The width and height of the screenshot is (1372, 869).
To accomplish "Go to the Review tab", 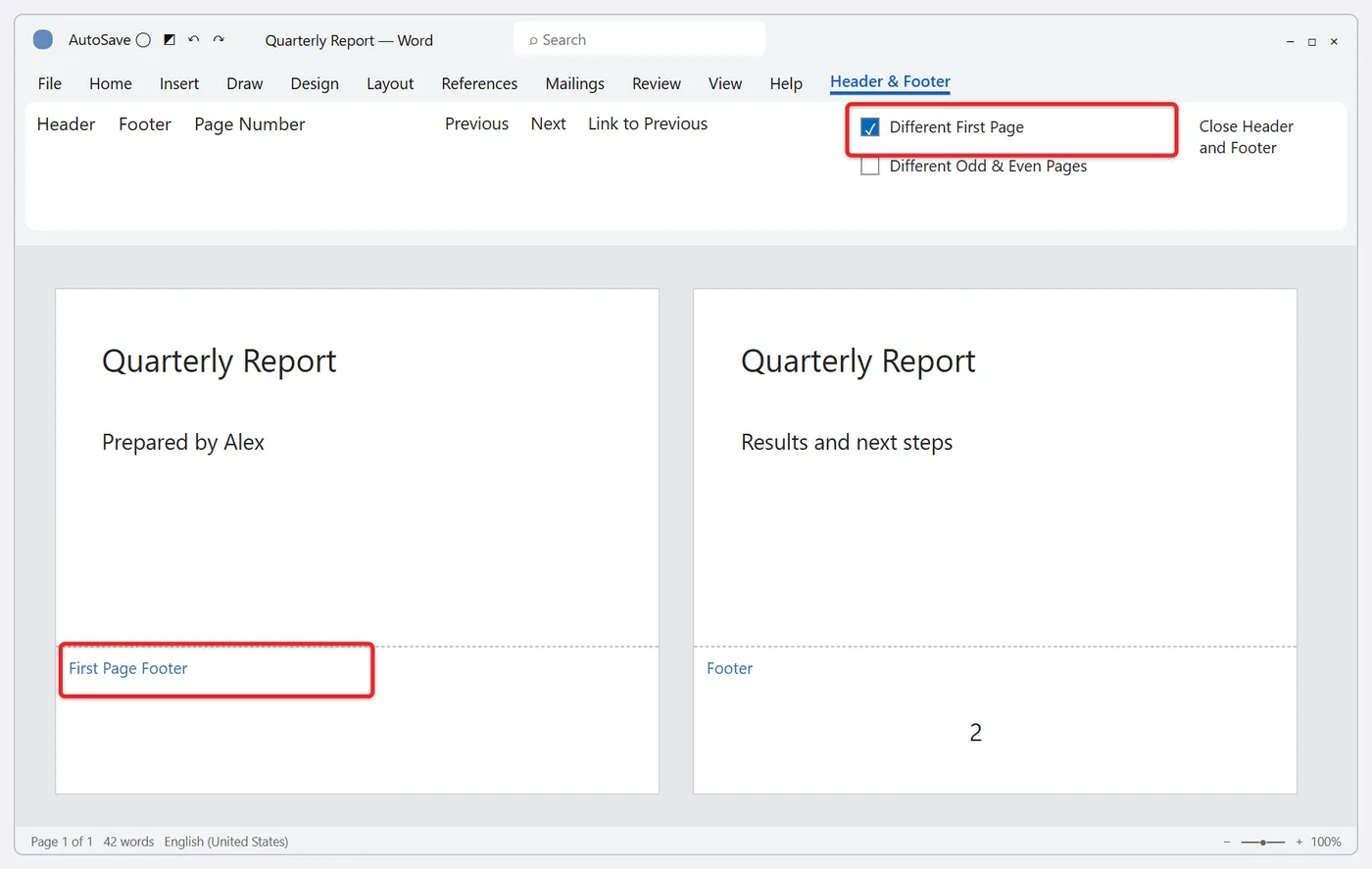I will [657, 84].
